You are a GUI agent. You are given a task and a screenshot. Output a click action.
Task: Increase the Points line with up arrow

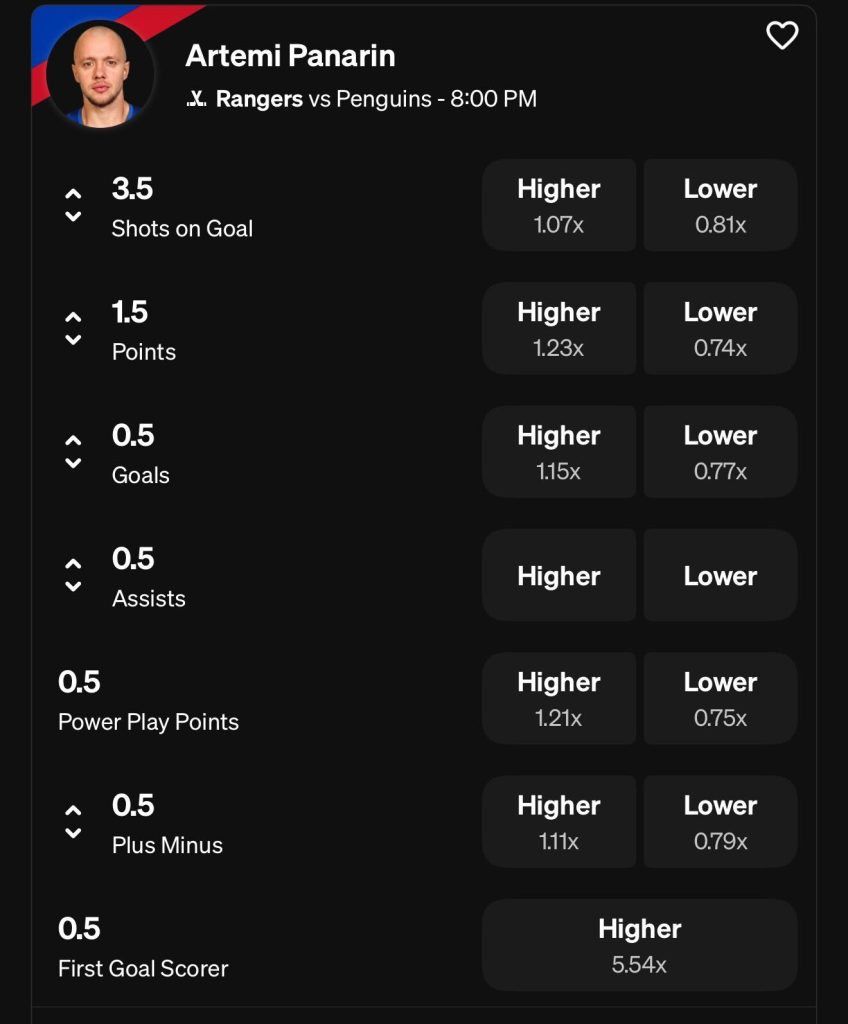click(x=73, y=317)
